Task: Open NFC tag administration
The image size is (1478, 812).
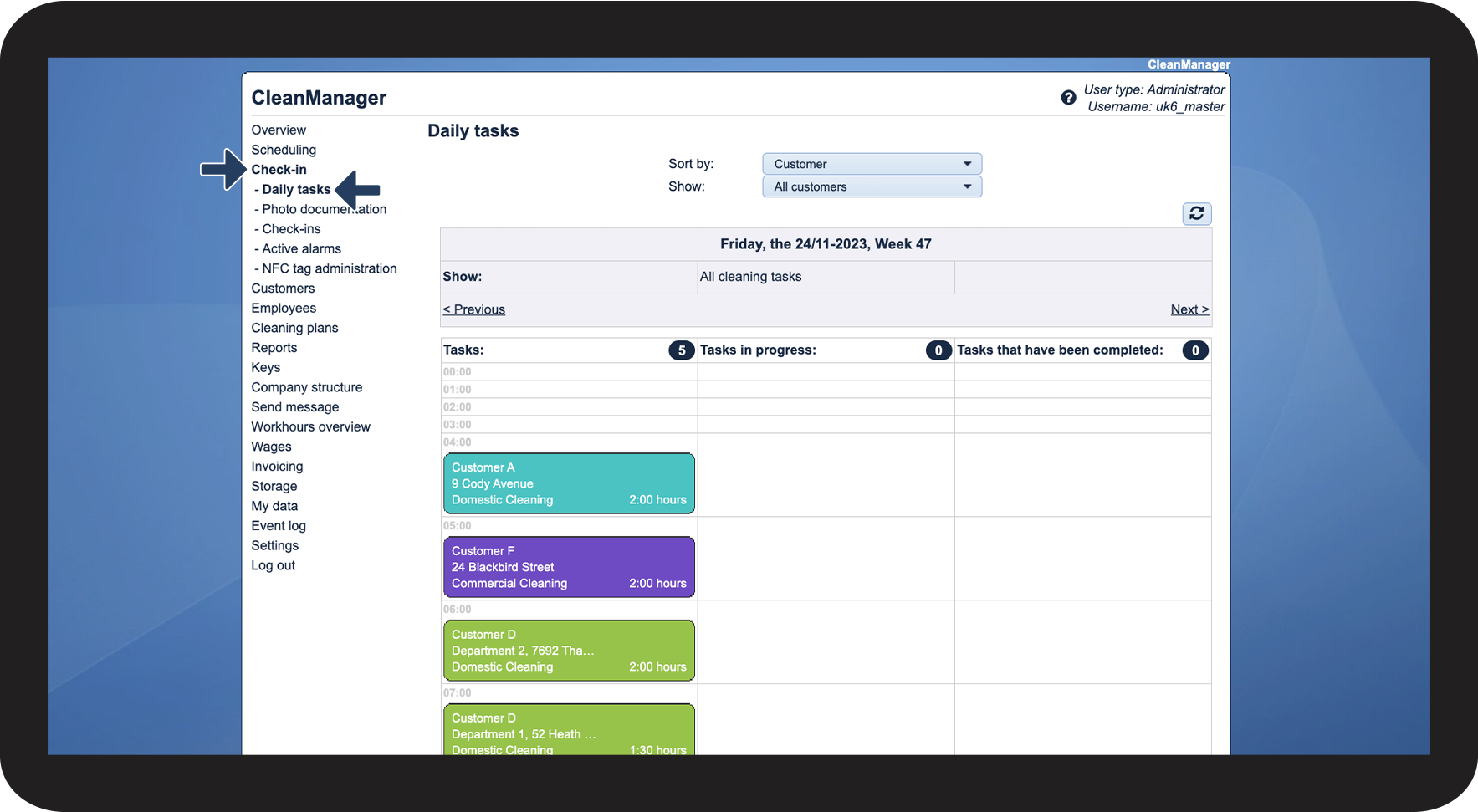Action: pyautogui.click(x=329, y=268)
